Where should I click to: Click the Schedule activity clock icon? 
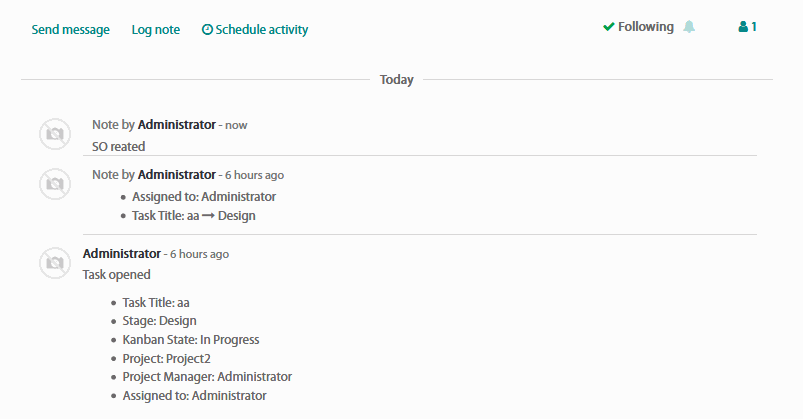point(207,30)
